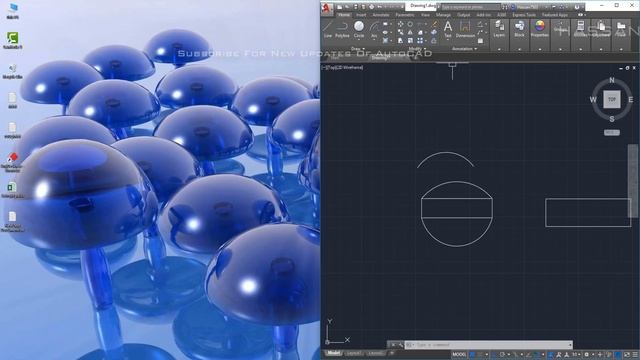Toggle polar tracking in status bar
Image resolution: width=640 pixels, height=360 pixels.
click(x=502, y=355)
